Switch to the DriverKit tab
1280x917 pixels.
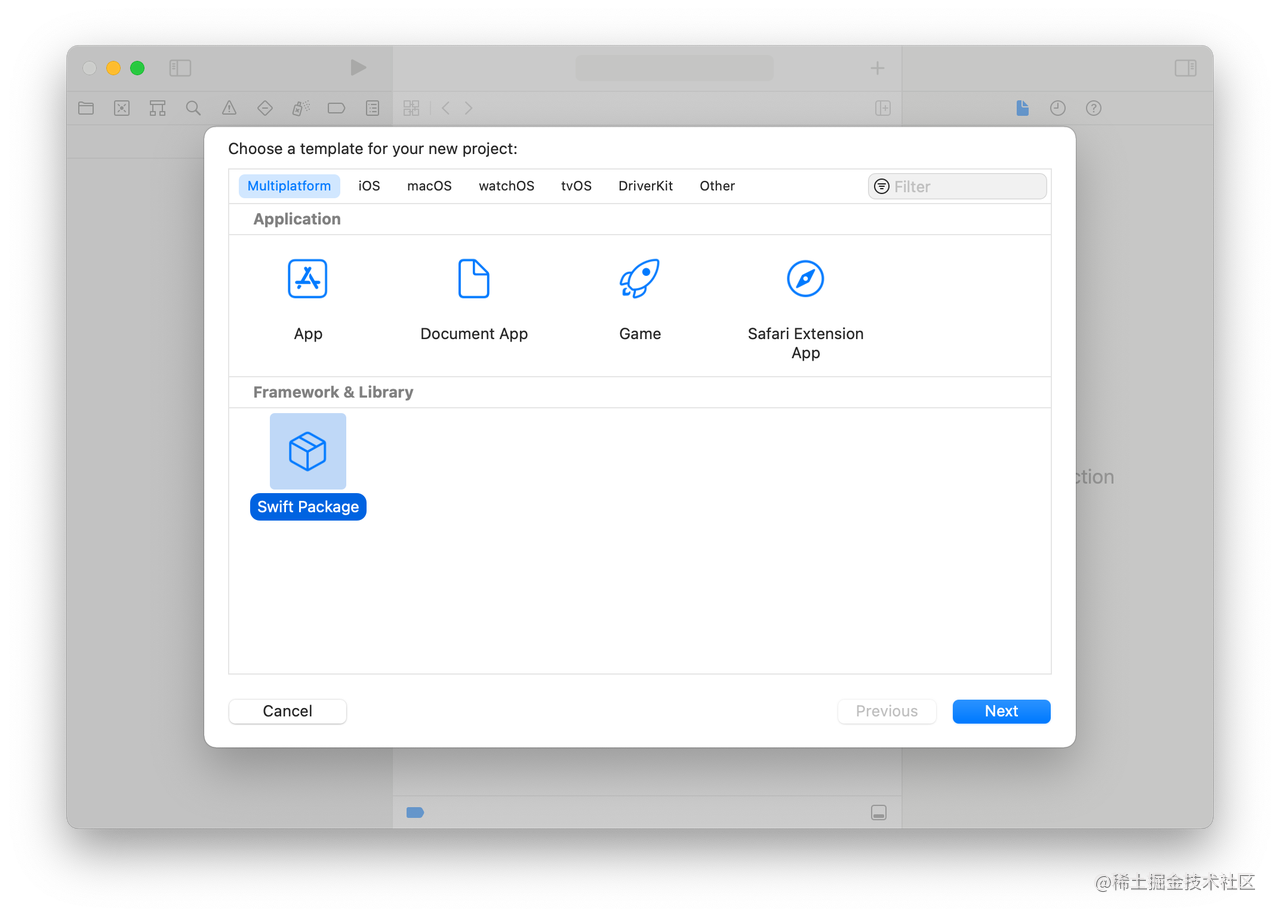pyautogui.click(x=645, y=186)
